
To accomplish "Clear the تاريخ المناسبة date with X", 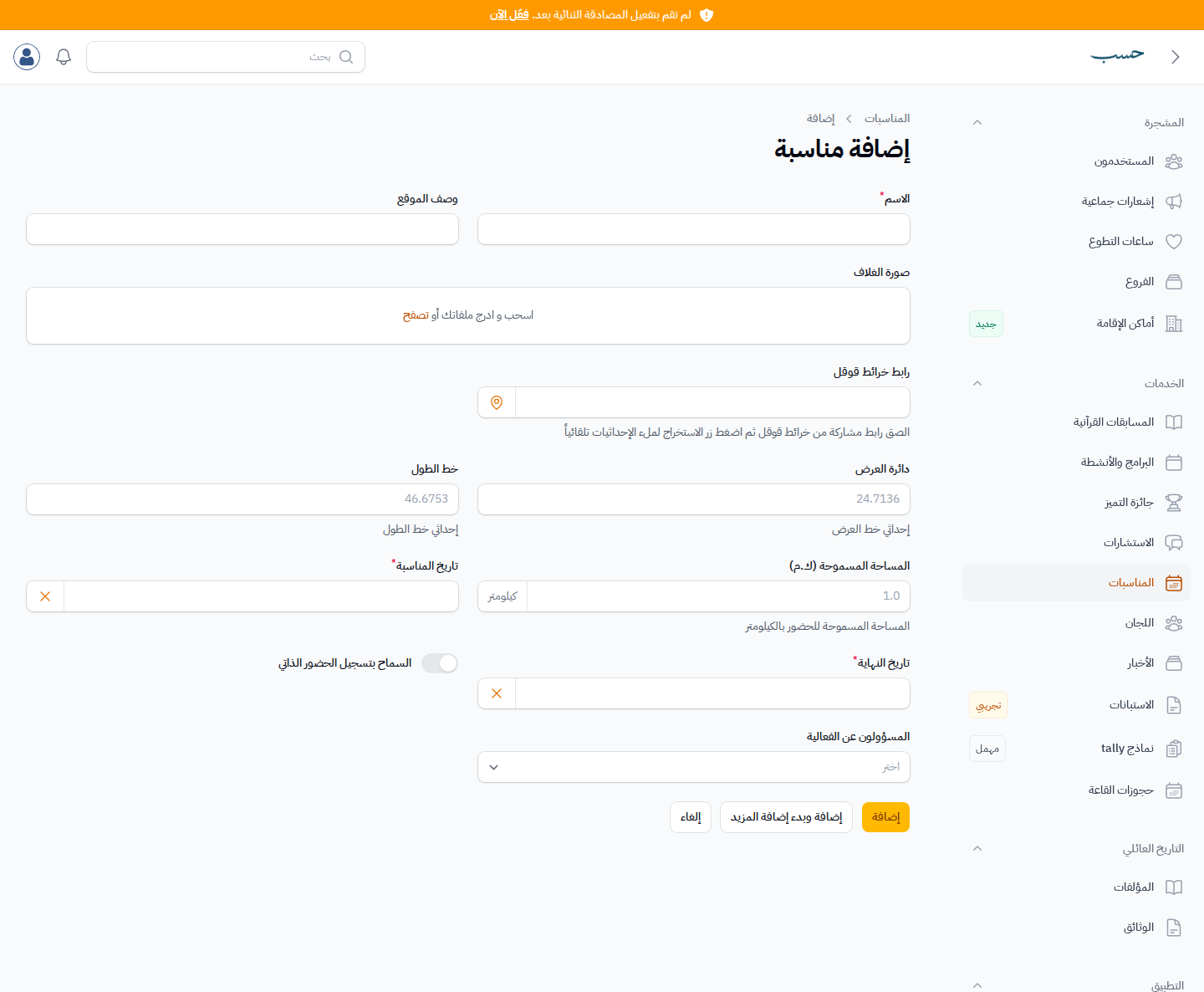I will coord(45,596).
